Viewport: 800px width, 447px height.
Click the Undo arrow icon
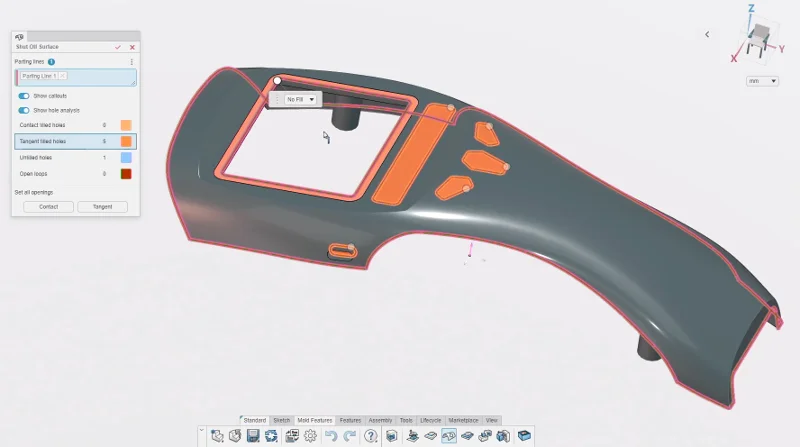point(331,436)
